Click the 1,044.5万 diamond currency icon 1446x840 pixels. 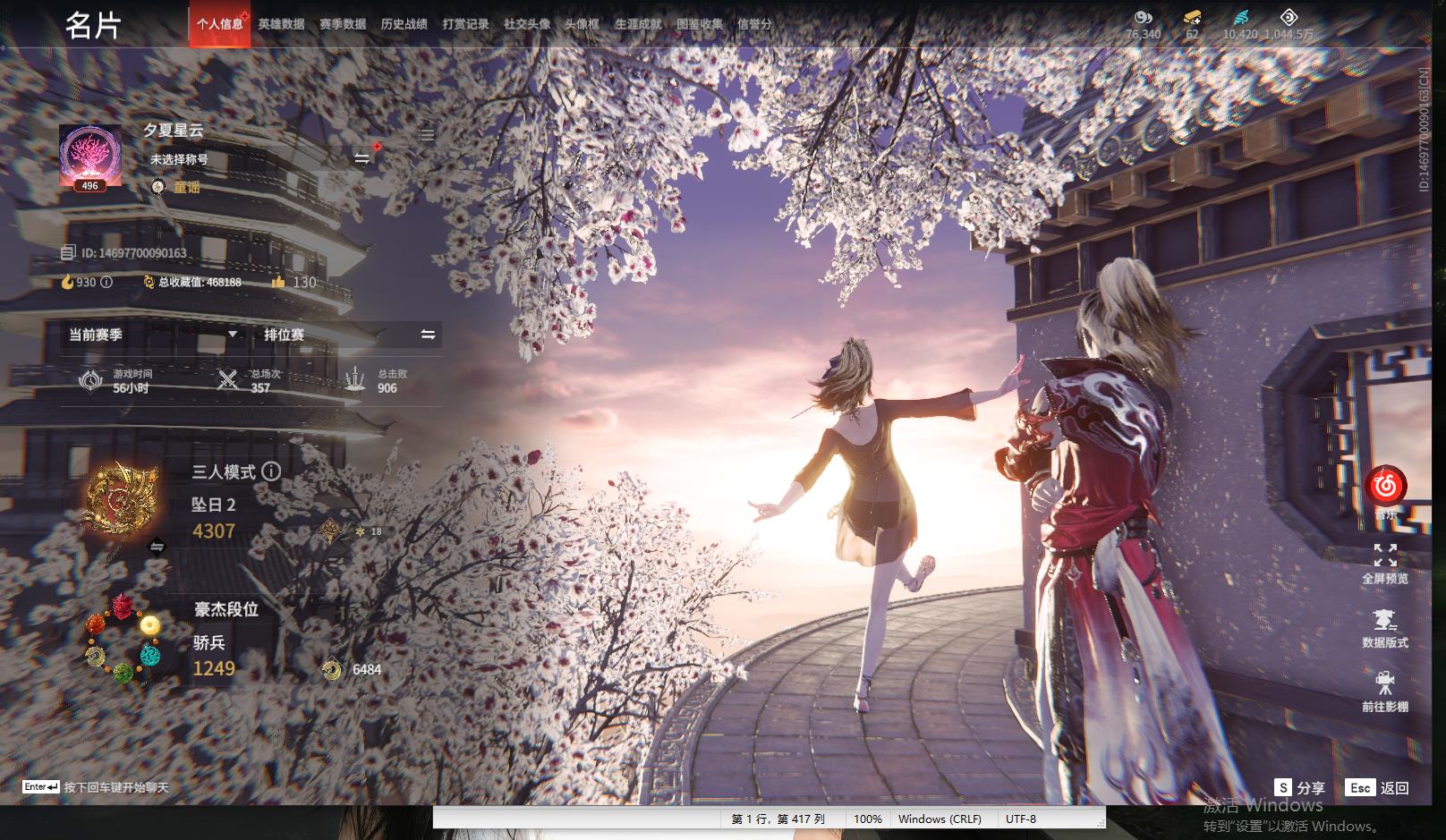[x=1289, y=17]
